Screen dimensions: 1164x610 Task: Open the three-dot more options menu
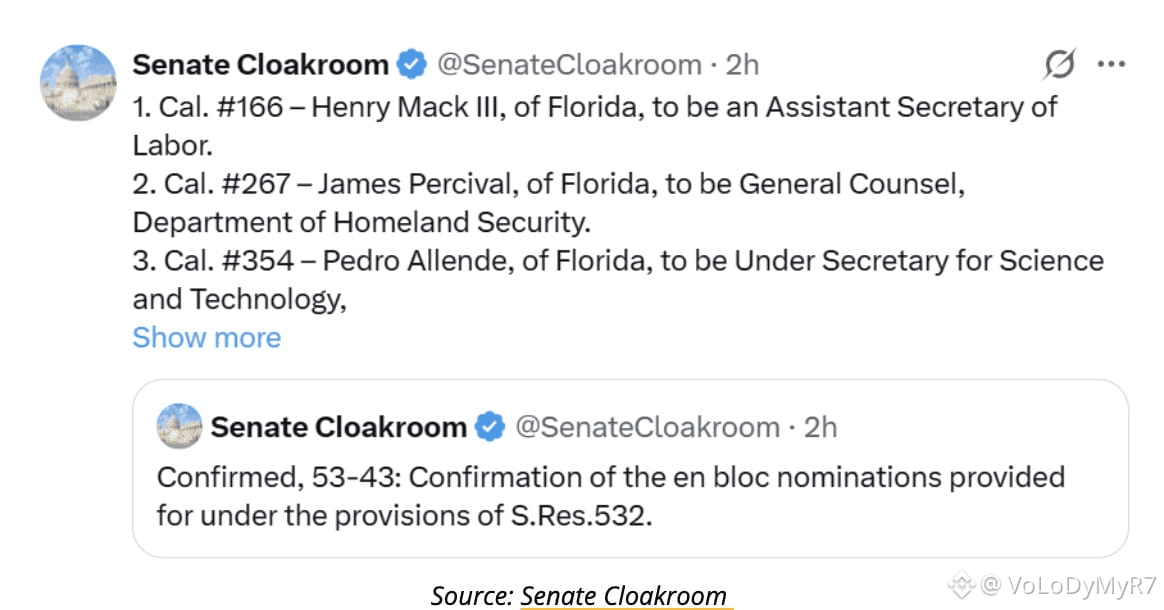[1111, 65]
